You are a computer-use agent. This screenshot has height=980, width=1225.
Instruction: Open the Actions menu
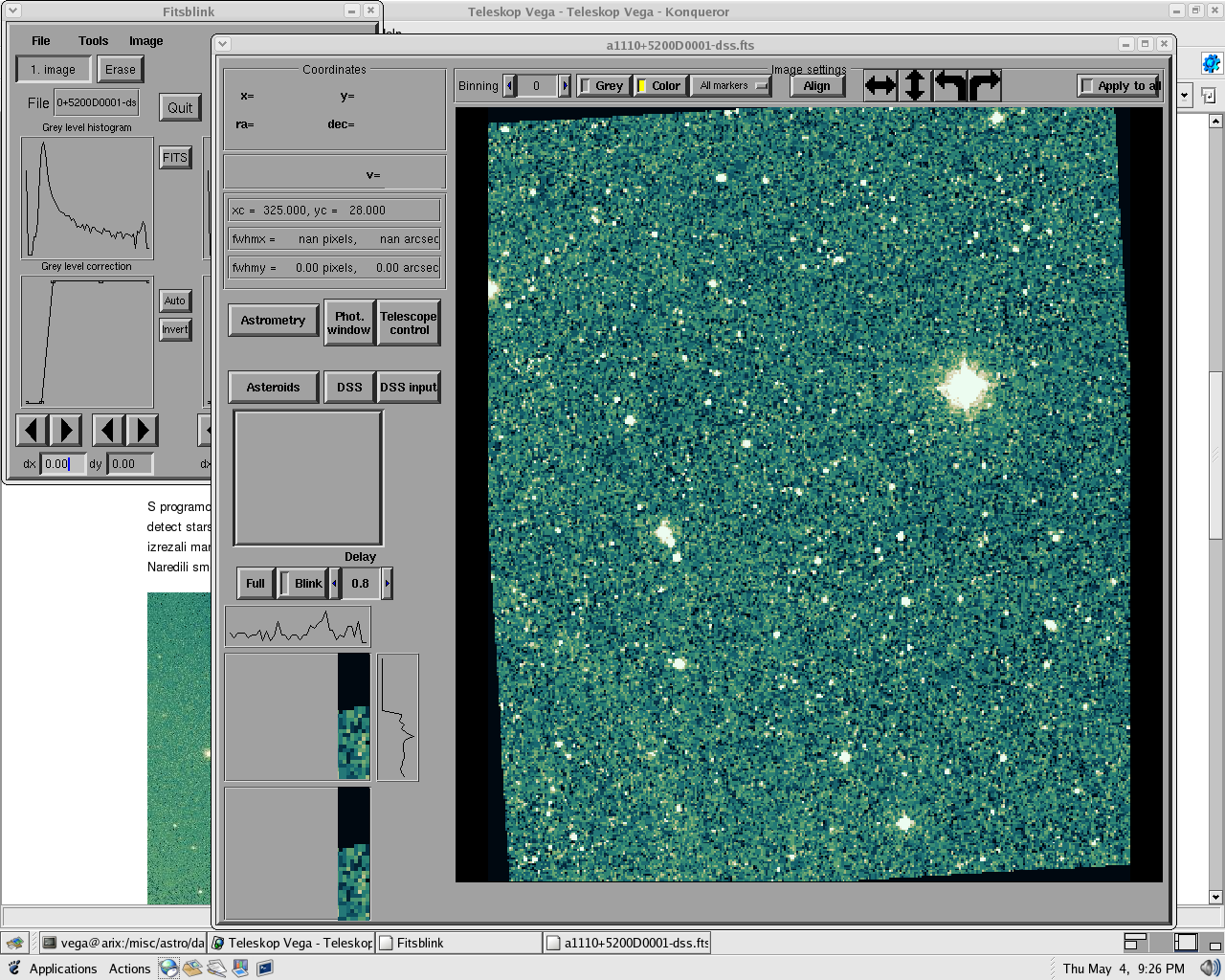coord(129,969)
